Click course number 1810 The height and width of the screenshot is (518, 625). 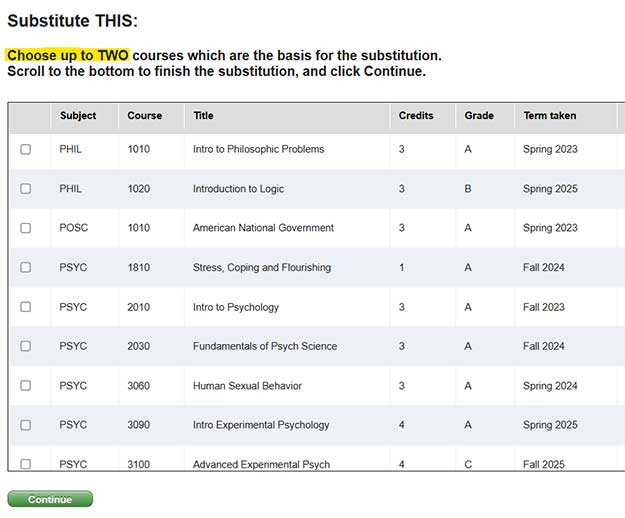[139, 267]
